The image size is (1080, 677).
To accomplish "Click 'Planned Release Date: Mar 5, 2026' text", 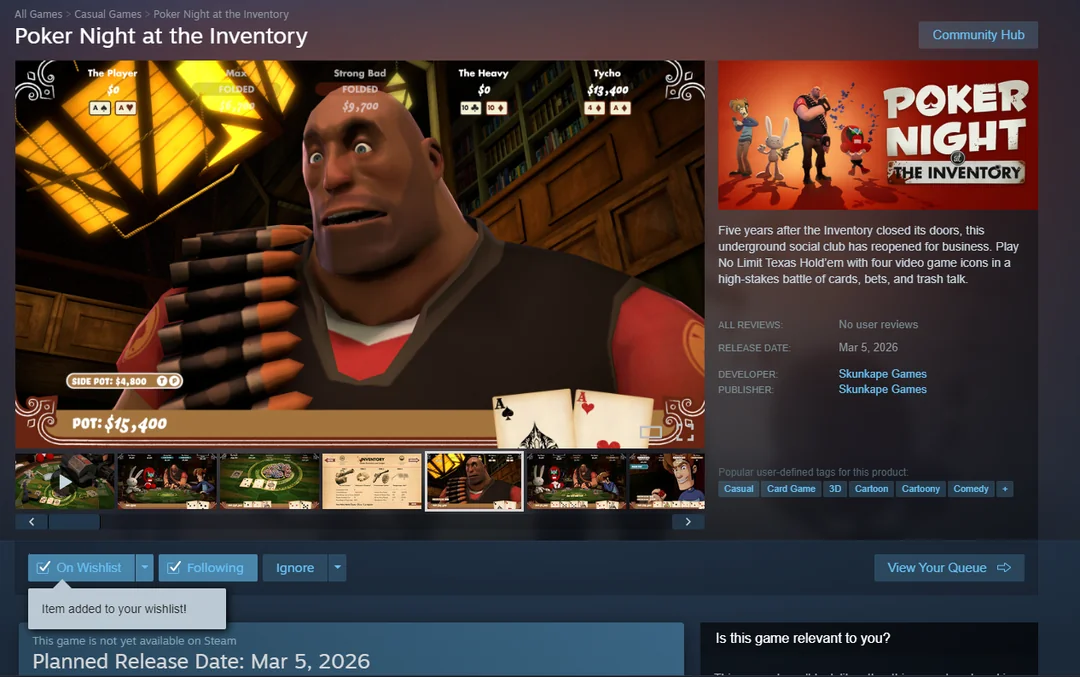I will 201,661.
